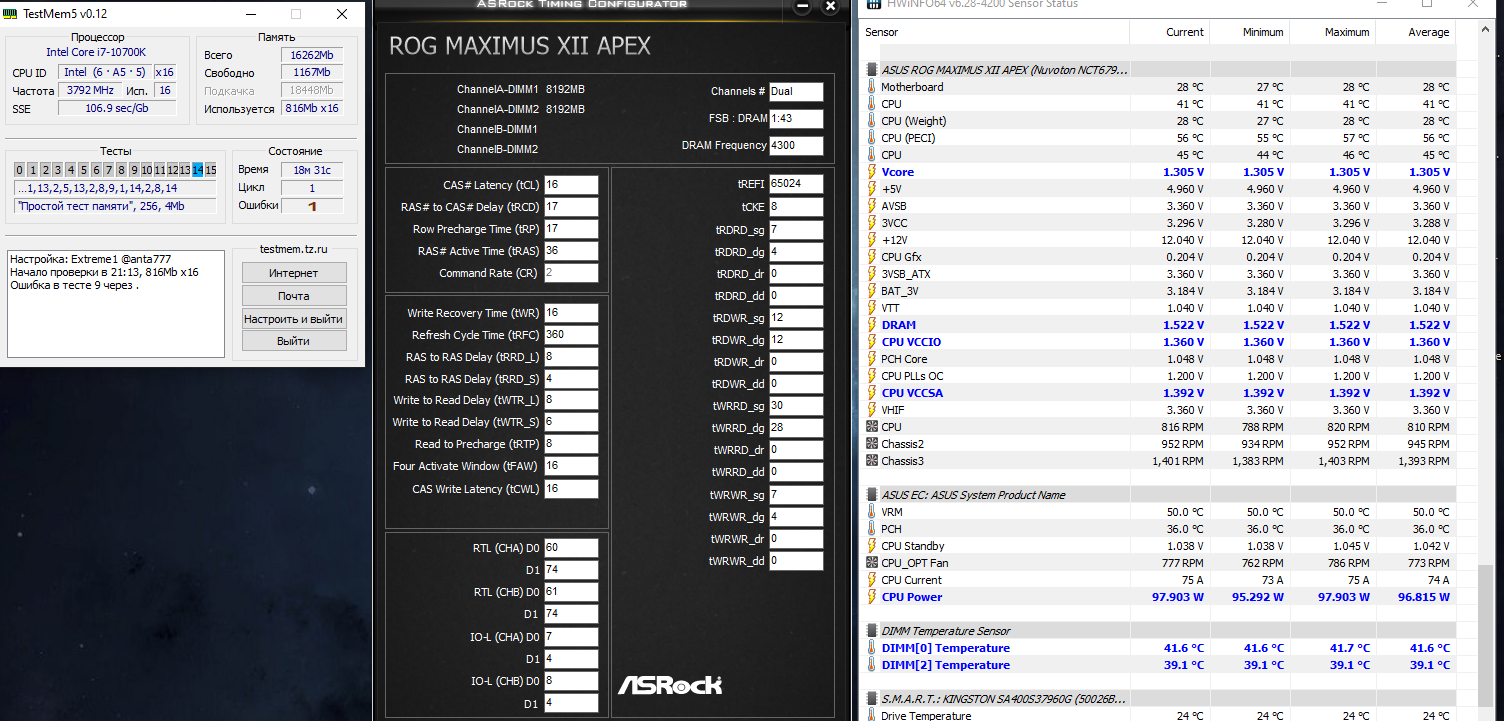The width and height of the screenshot is (1504, 721).
Task: Select the CPU Power average value 96.815 W
Action: 1424,597
